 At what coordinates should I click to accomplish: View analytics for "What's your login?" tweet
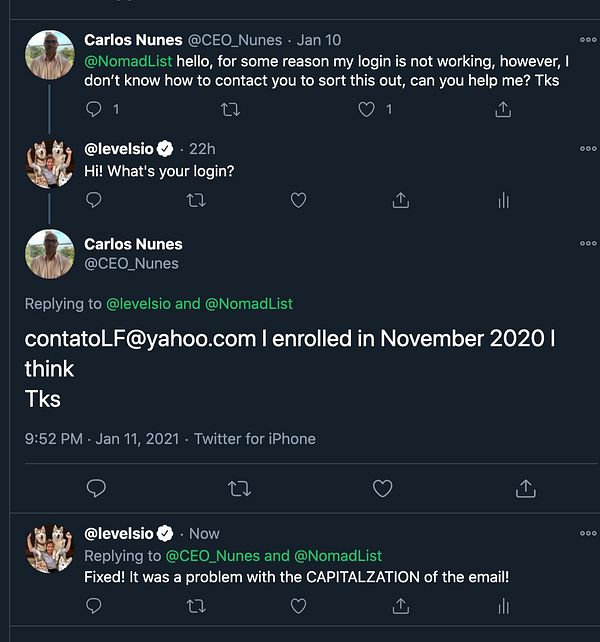[503, 200]
